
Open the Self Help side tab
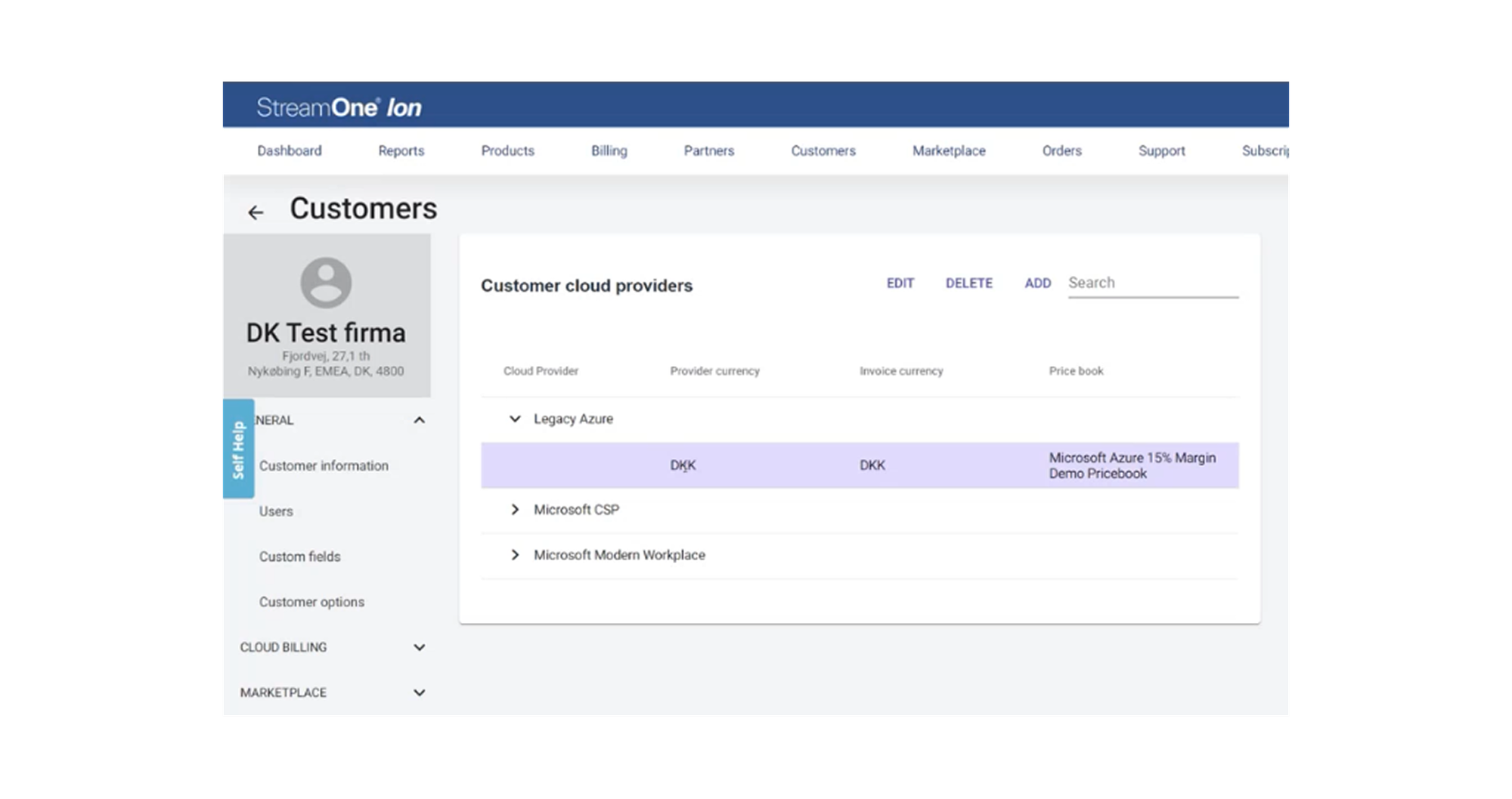238,449
